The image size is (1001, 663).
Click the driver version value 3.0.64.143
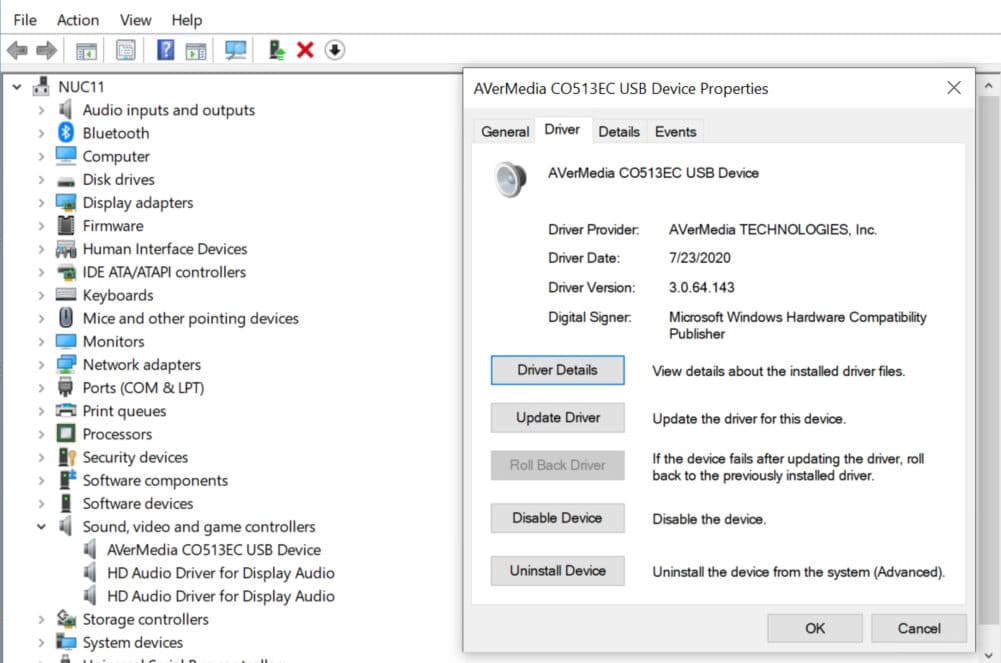click(x=702, y=287)
